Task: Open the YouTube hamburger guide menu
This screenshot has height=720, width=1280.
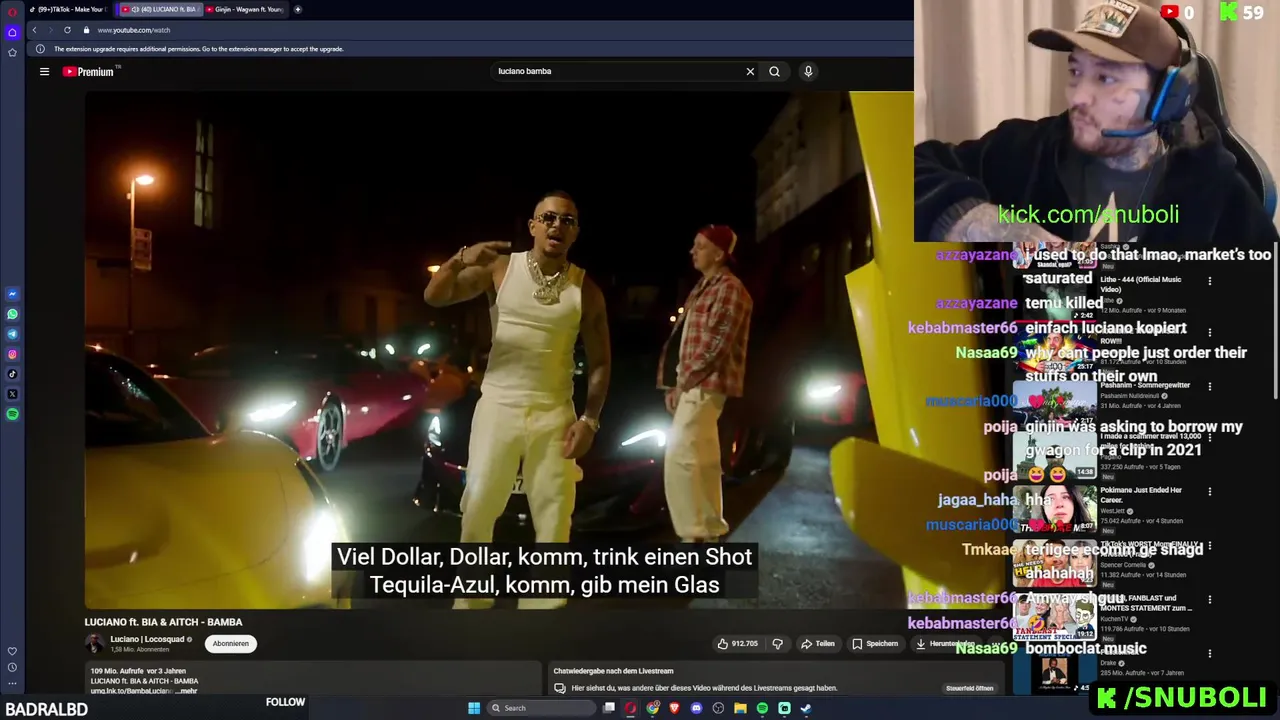Action: (x=44, y=71)
